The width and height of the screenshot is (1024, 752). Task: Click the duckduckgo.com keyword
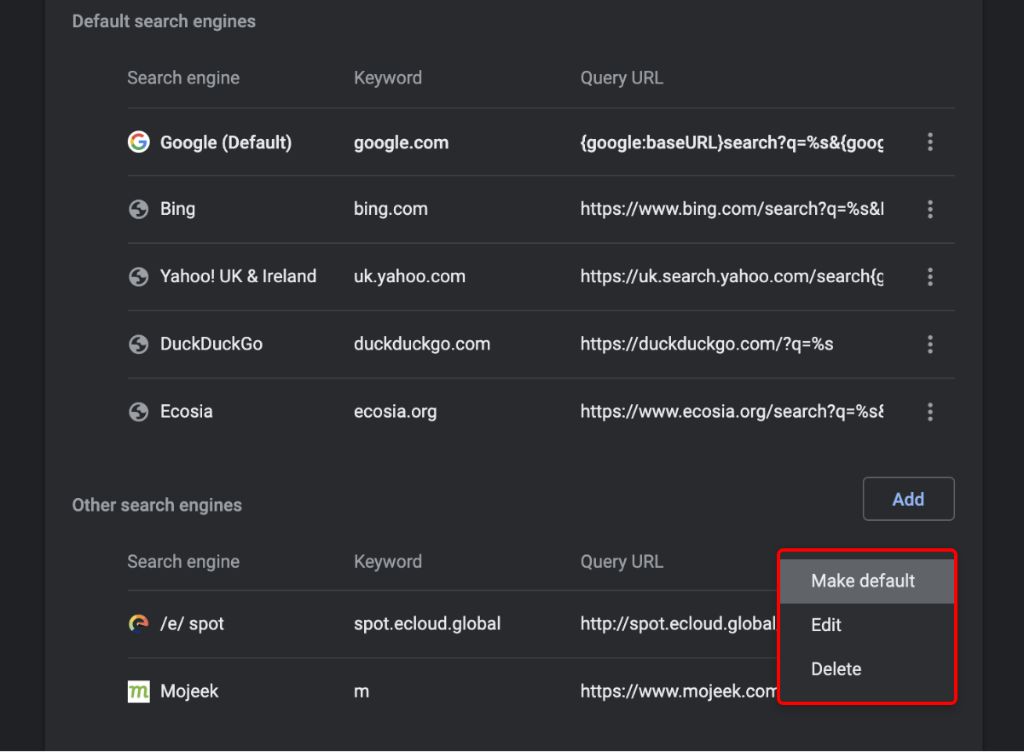pos(422,344)
